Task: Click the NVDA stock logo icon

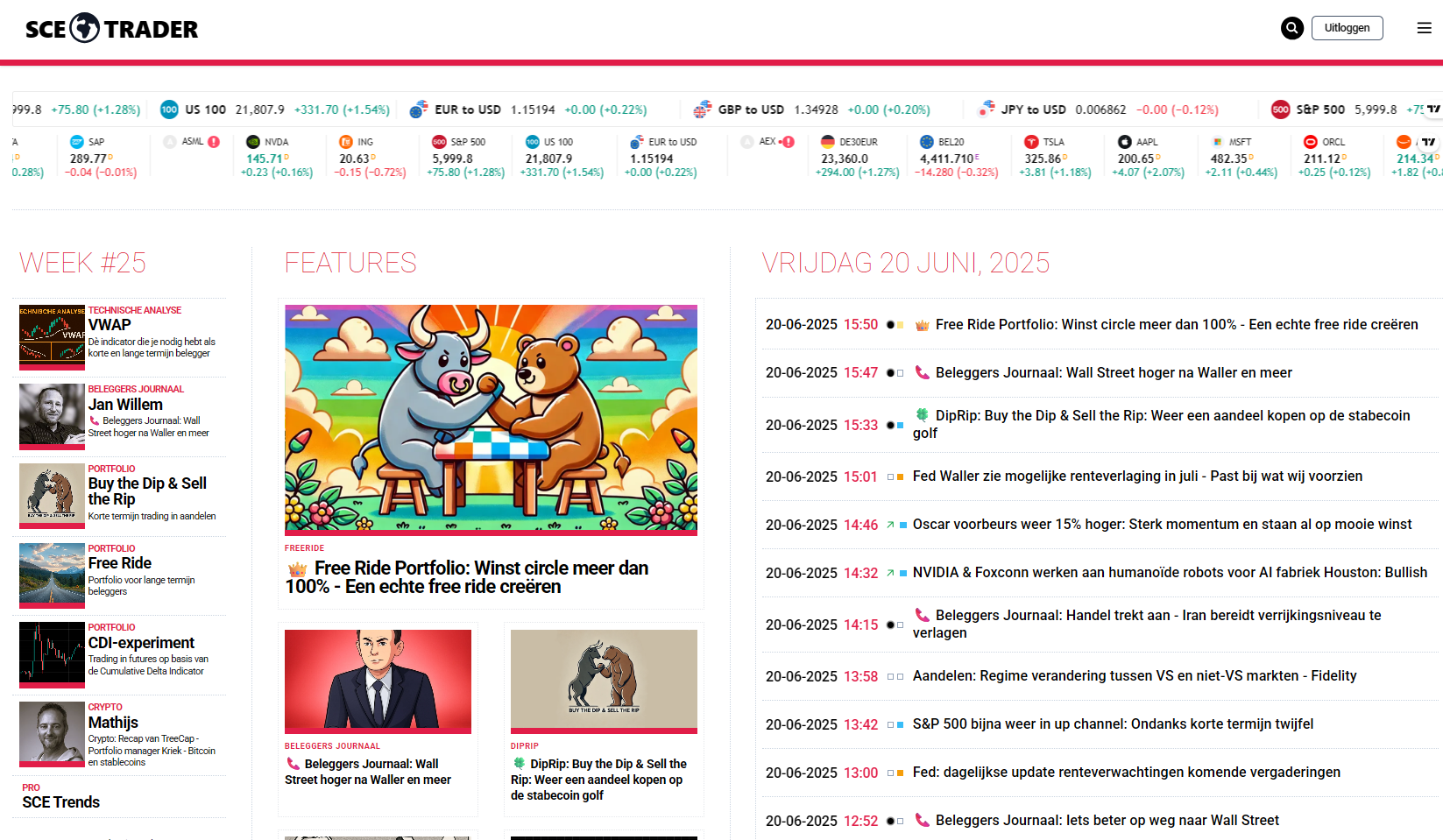Action: click(253, 142)
